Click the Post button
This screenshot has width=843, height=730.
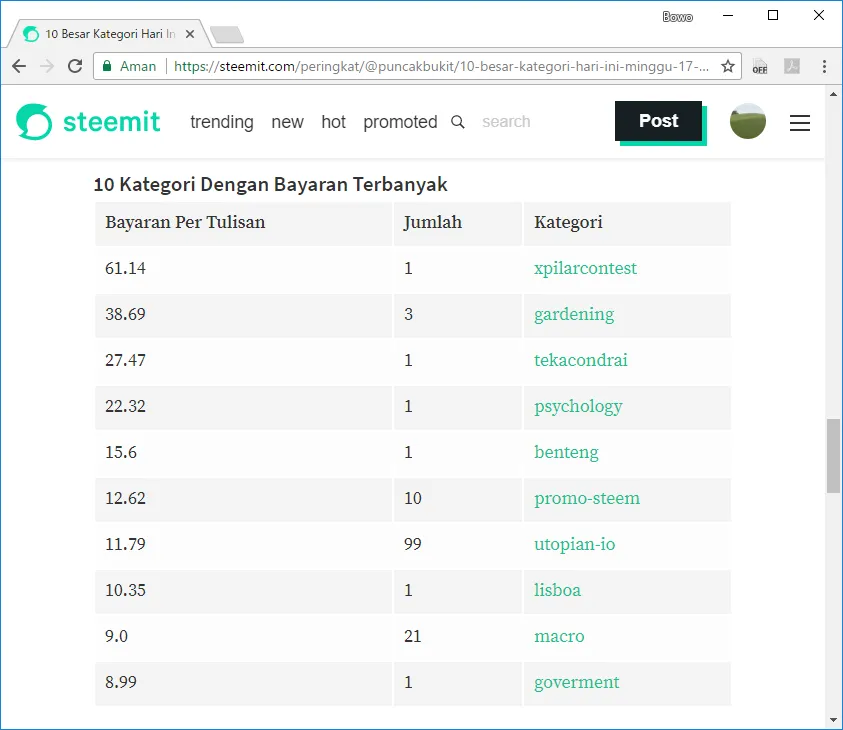click(659, 121)
